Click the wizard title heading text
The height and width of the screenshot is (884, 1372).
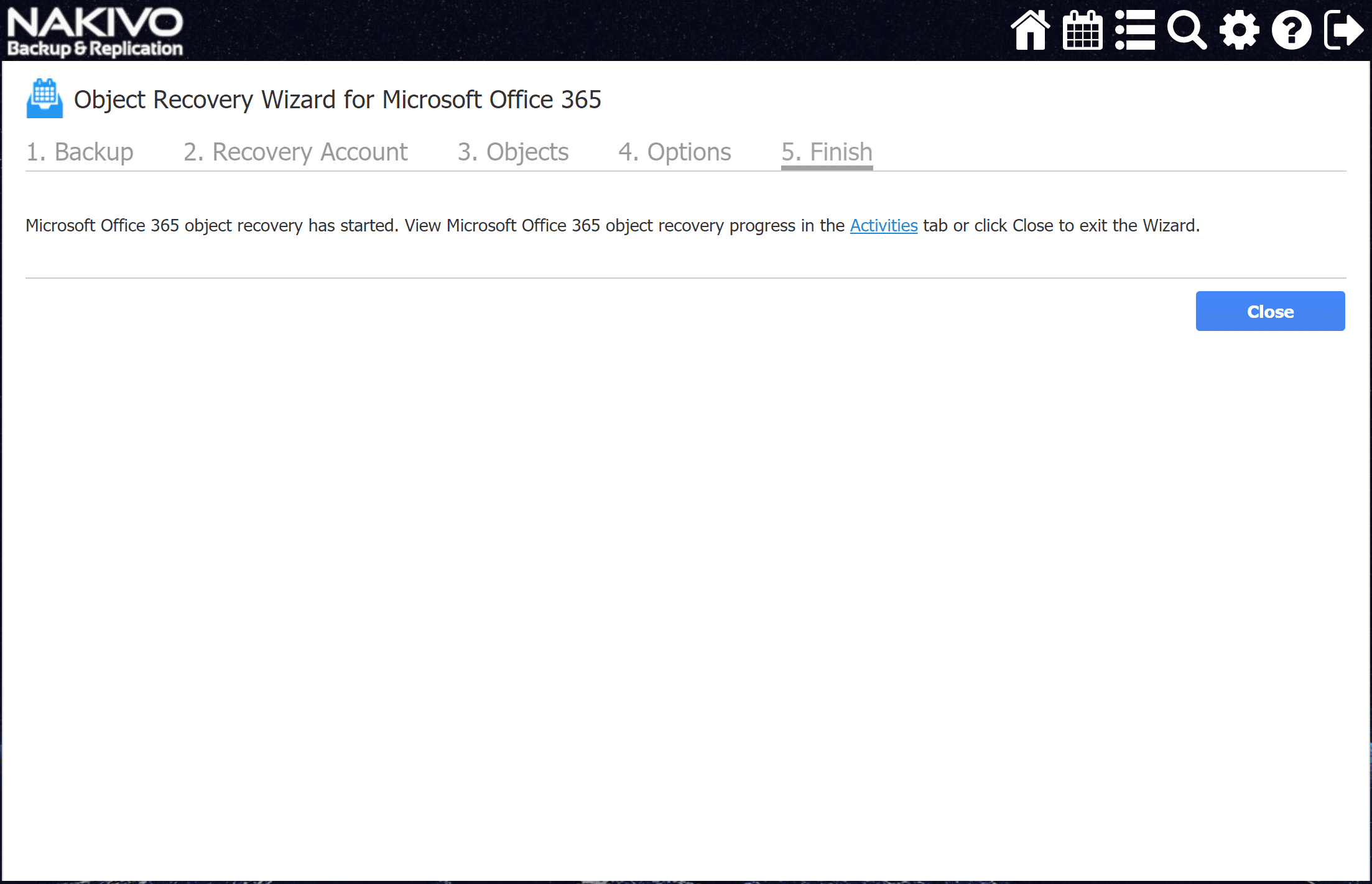click(337, 100)
